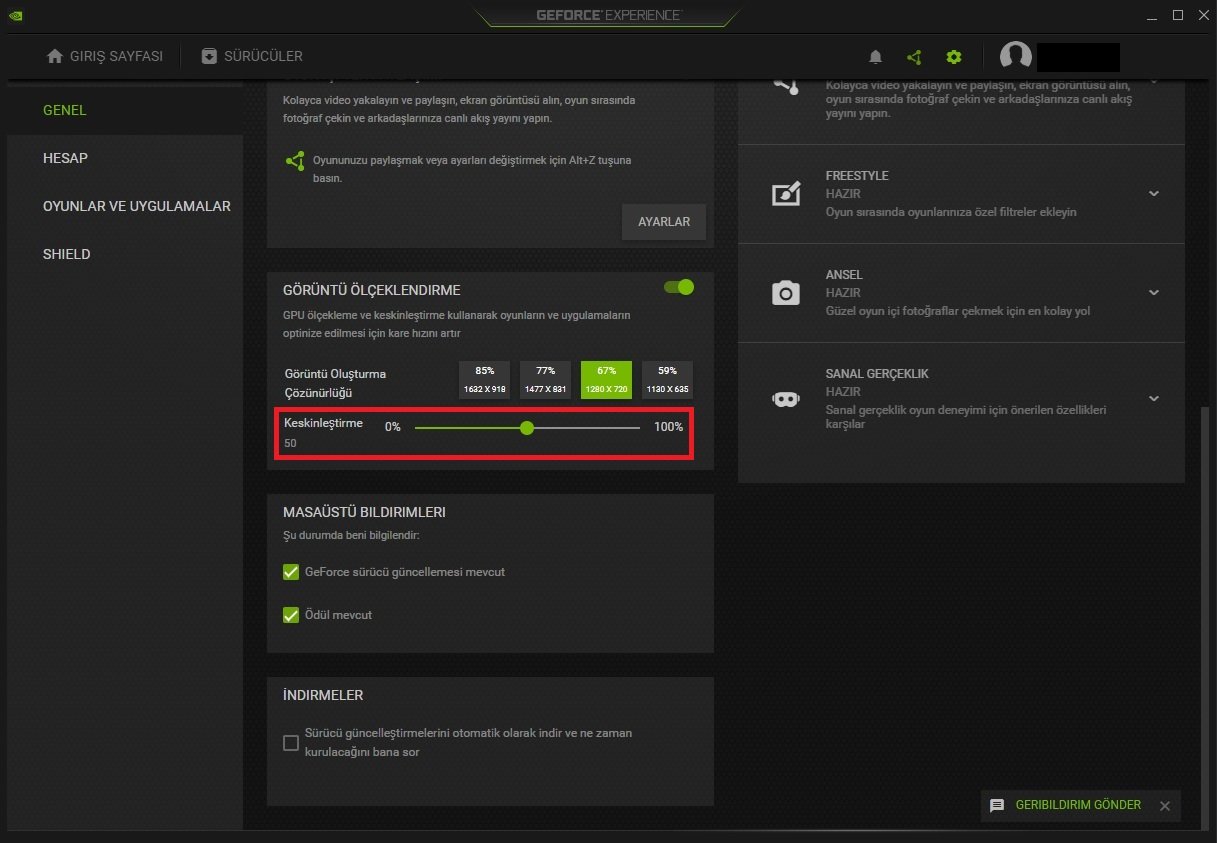Click the Ansel camera icon
1217x843 pixels.
point(786,293)
